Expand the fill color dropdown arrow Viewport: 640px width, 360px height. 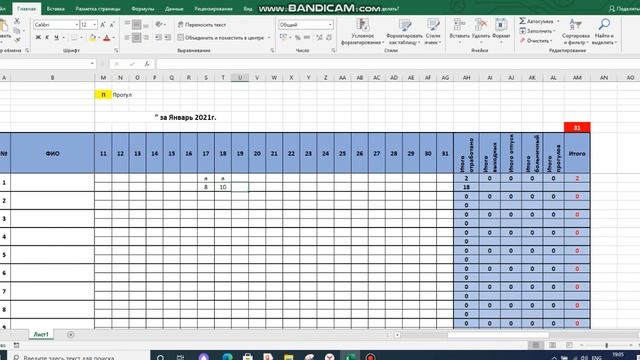click(99, 38)
